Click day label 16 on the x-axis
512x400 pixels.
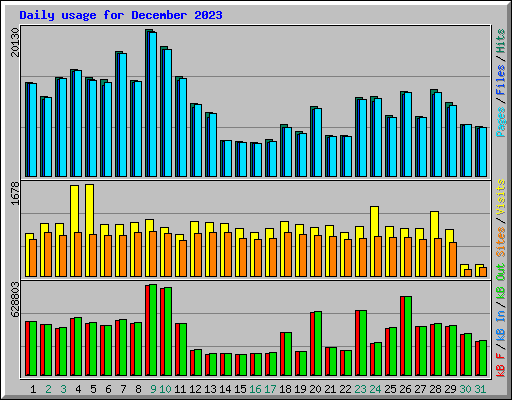[255, 389]
